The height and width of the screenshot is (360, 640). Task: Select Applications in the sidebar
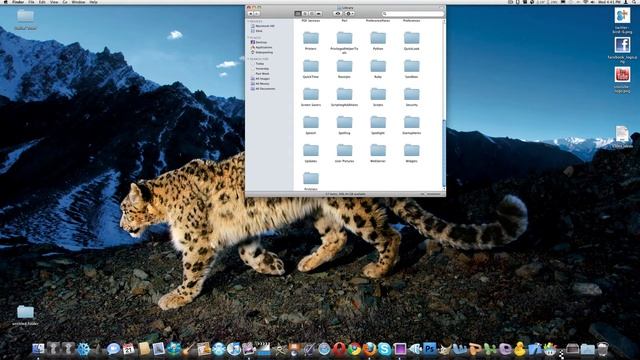pyautogui.click(x=261, y=47)
